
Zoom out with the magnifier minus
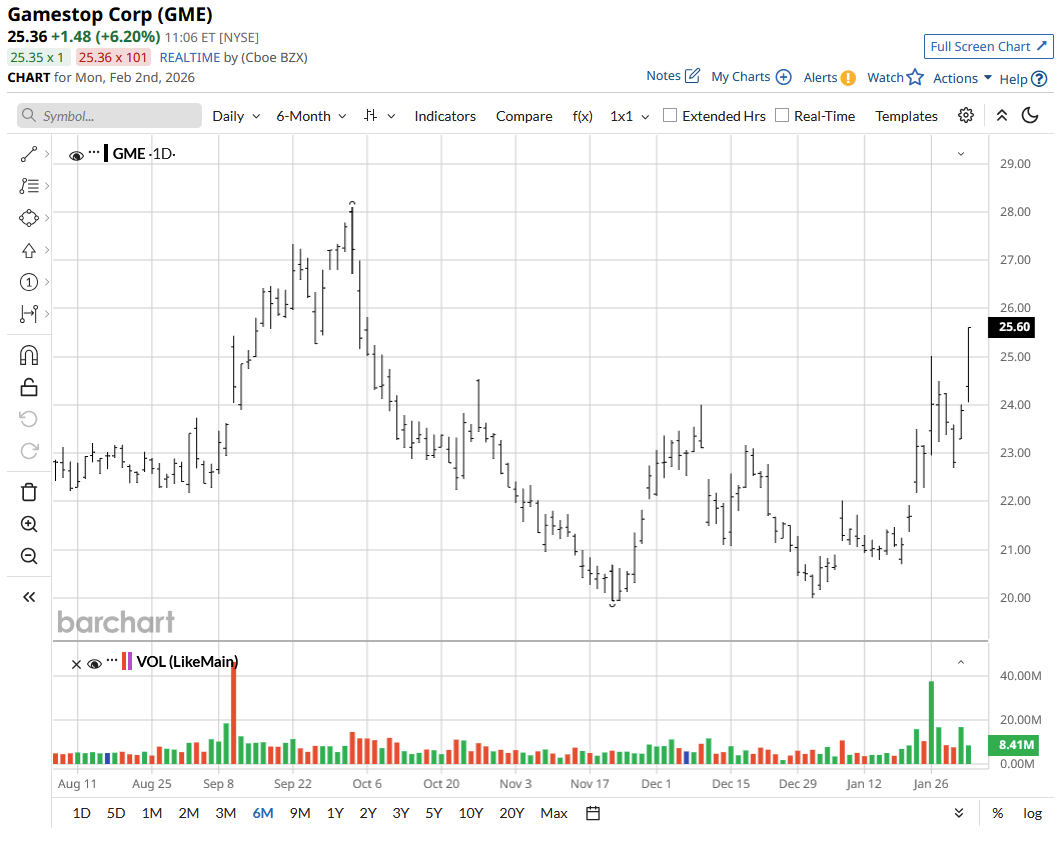click(x=29, y=556)
